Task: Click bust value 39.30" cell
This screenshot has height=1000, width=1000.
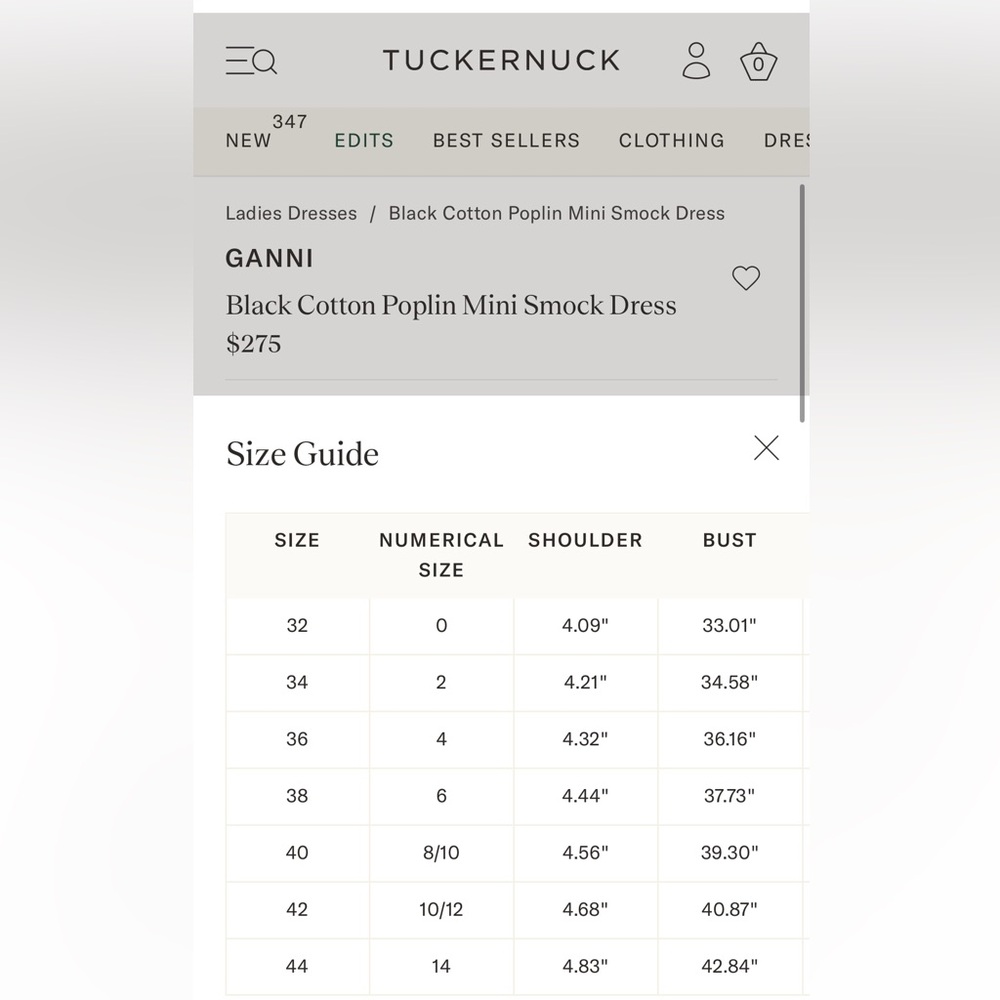Action: (x=730, y=853)
